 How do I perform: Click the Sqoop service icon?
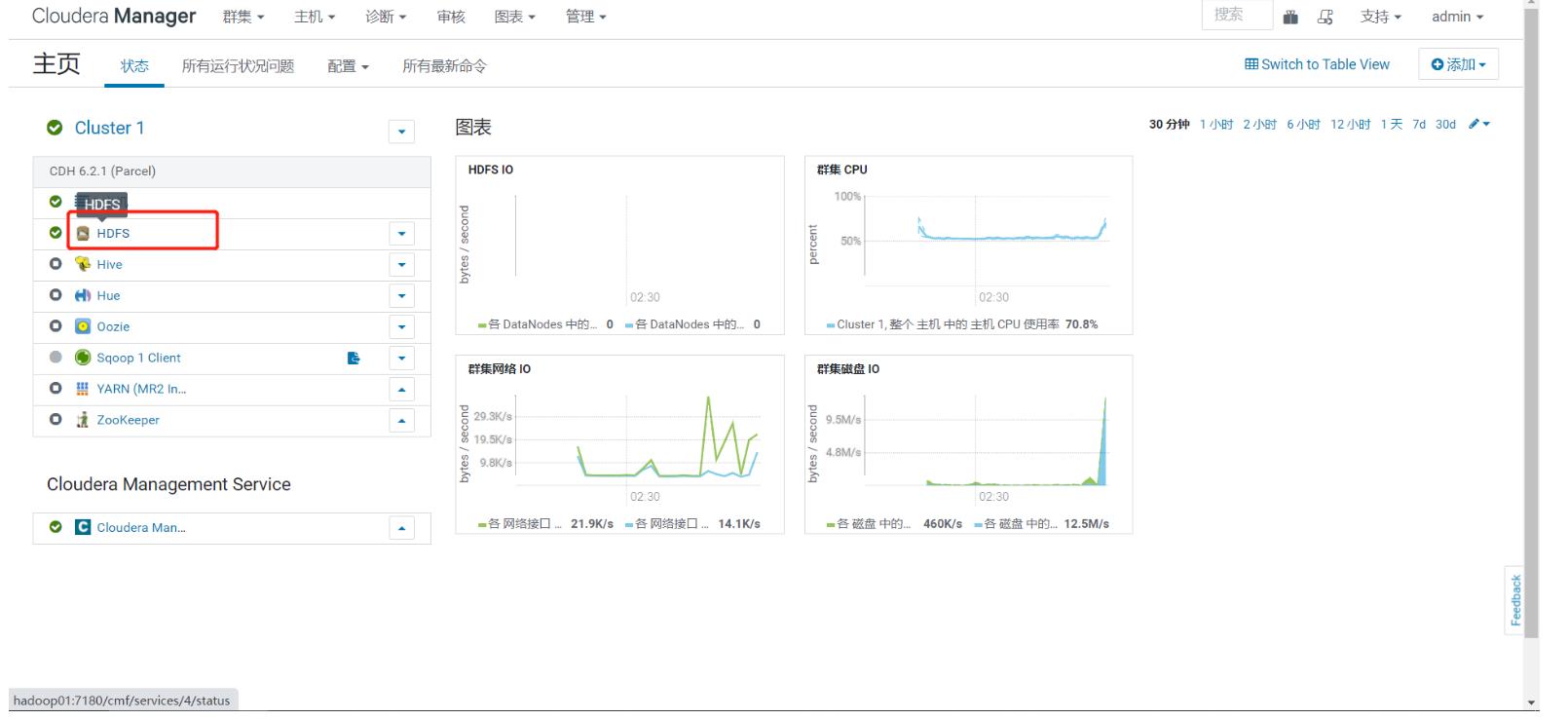(83, 358)
